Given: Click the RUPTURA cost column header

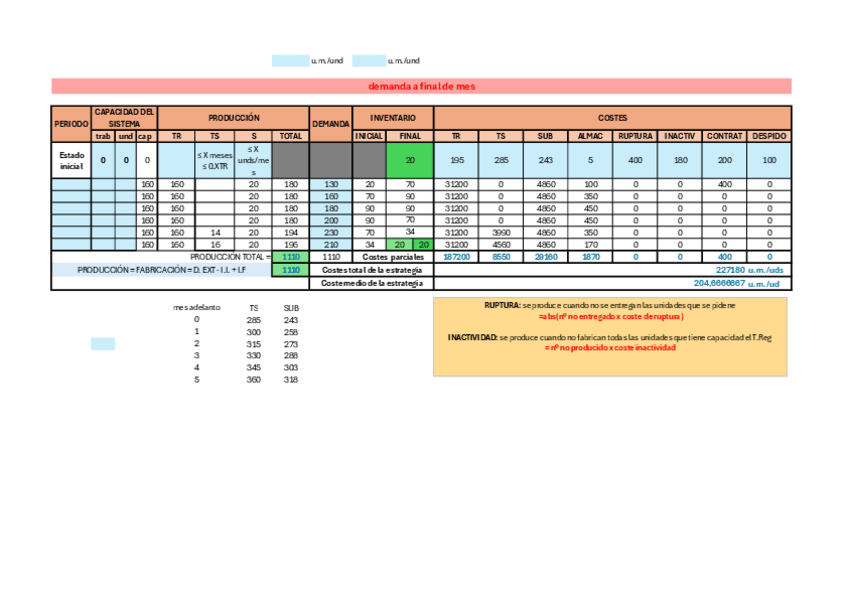Looking at the screenshot, I should tap(635, 136).
